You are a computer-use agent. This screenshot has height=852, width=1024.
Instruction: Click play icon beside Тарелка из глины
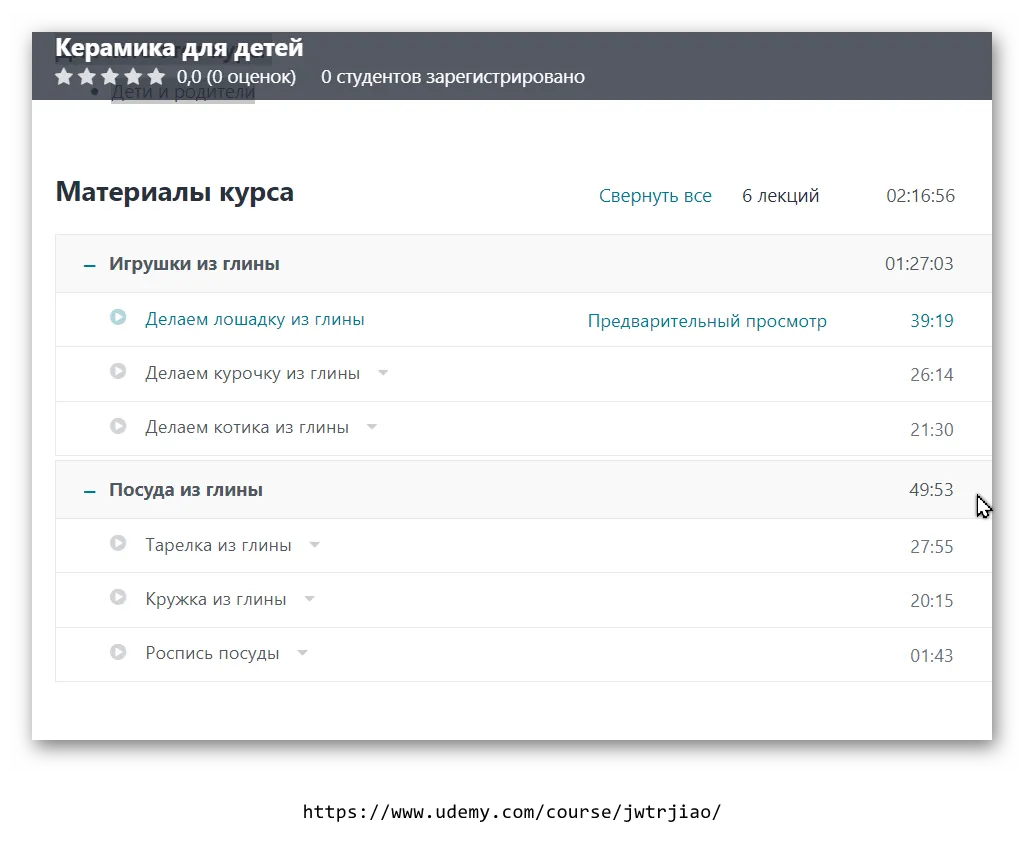[118, 544]
